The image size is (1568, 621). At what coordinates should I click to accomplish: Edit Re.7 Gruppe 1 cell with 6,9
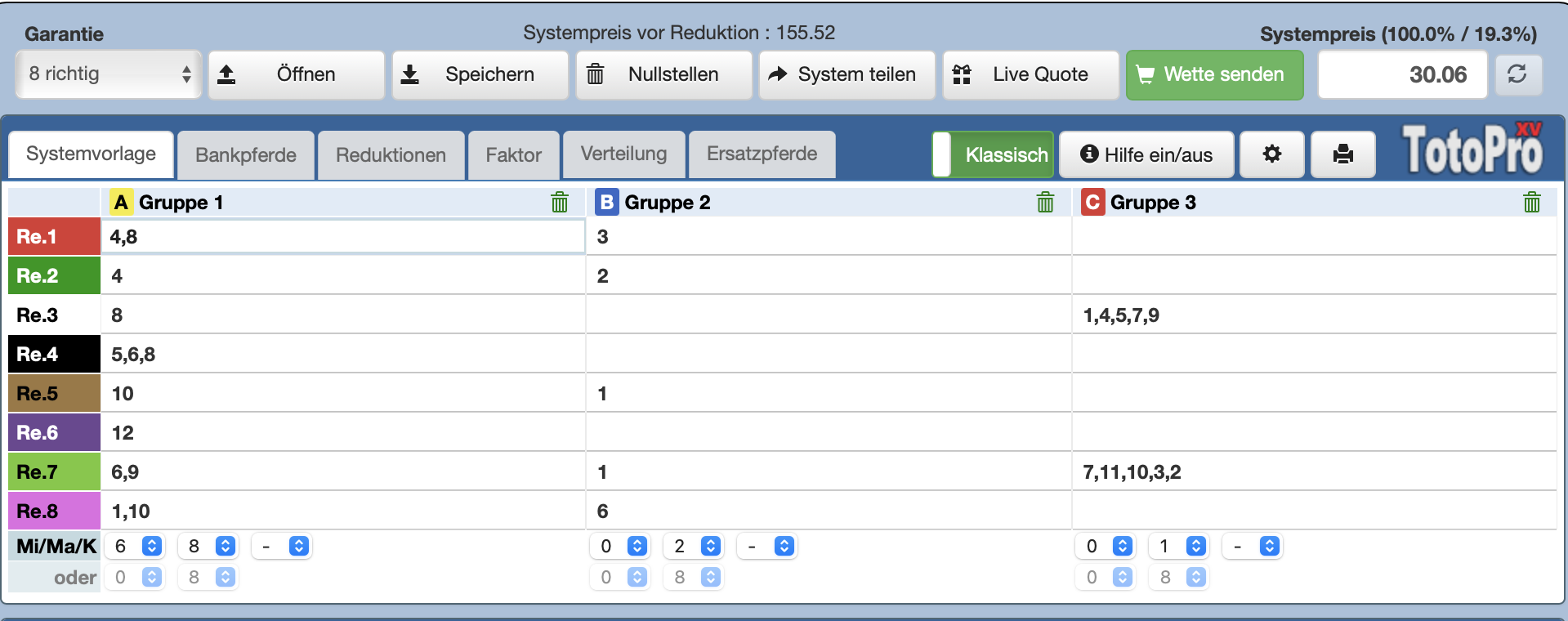coord(343,471)
